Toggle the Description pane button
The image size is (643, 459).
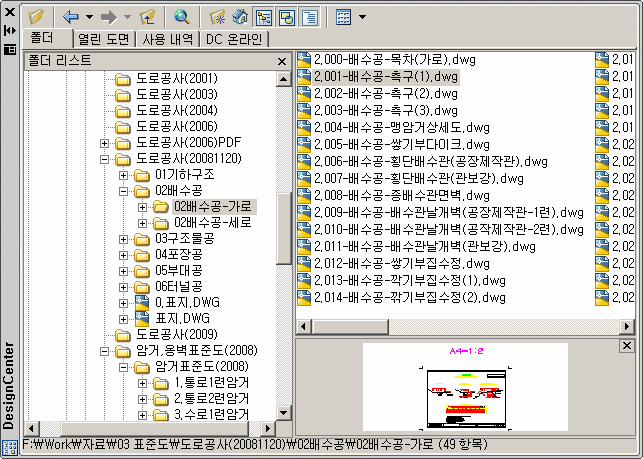click(x=310, y=17)
